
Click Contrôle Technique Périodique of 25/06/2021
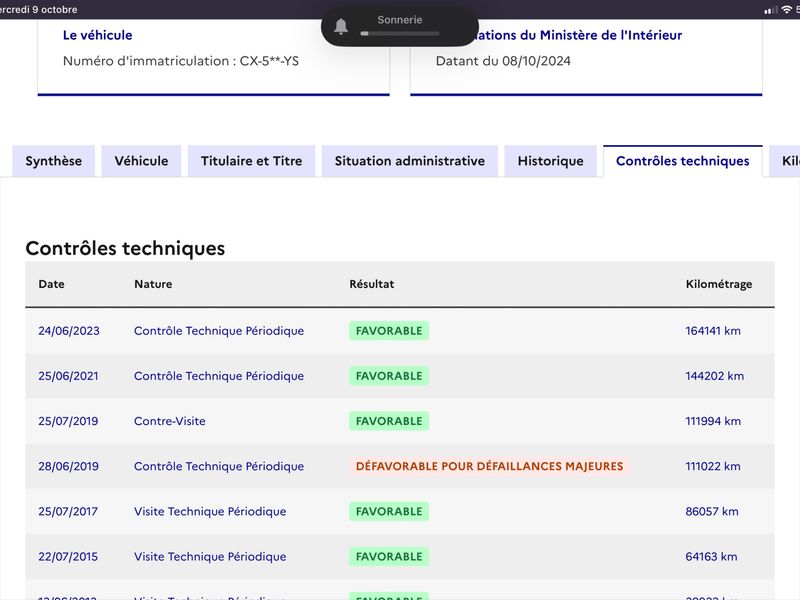tap(219, 376)
